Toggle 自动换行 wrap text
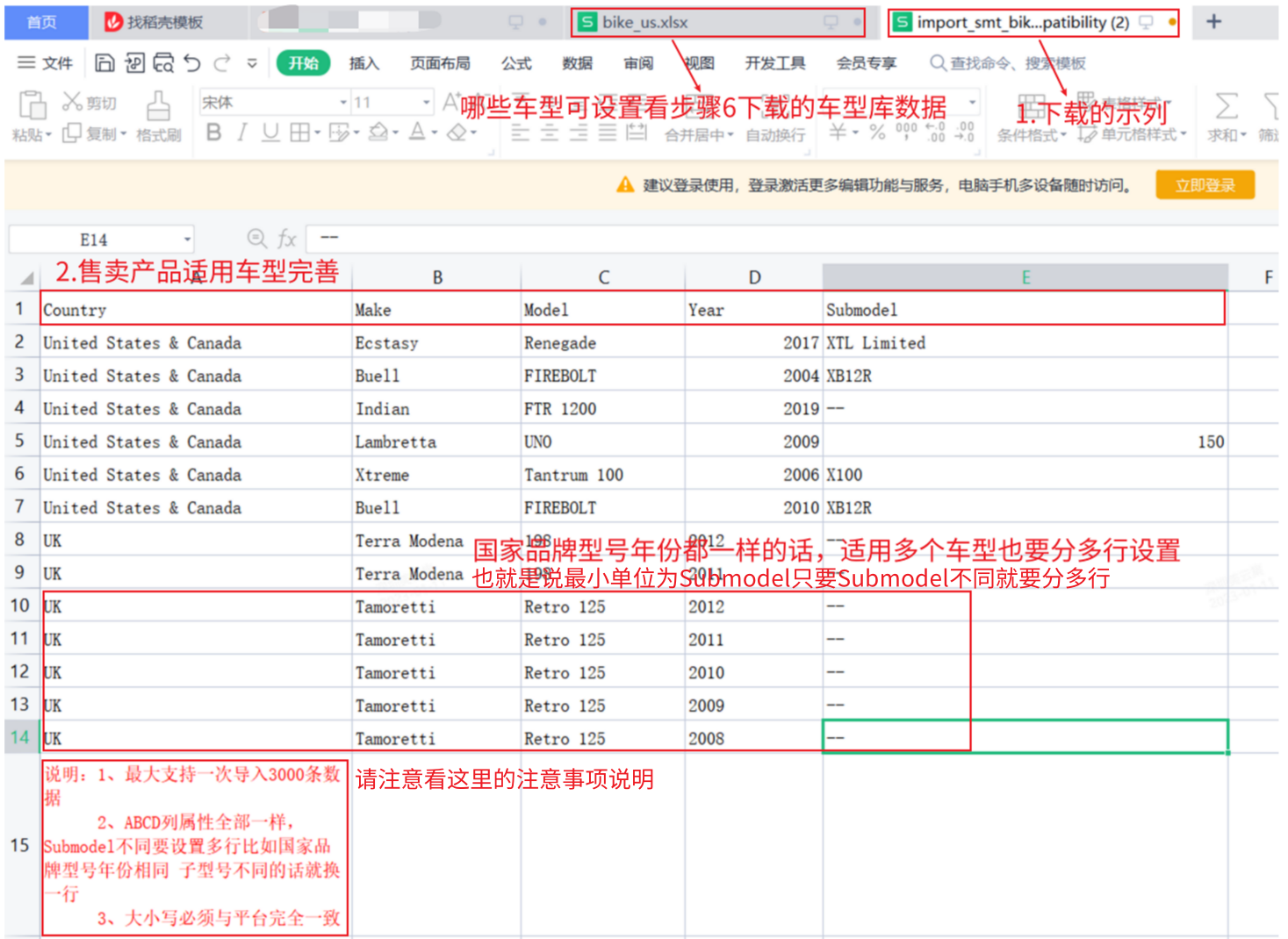 775,135
